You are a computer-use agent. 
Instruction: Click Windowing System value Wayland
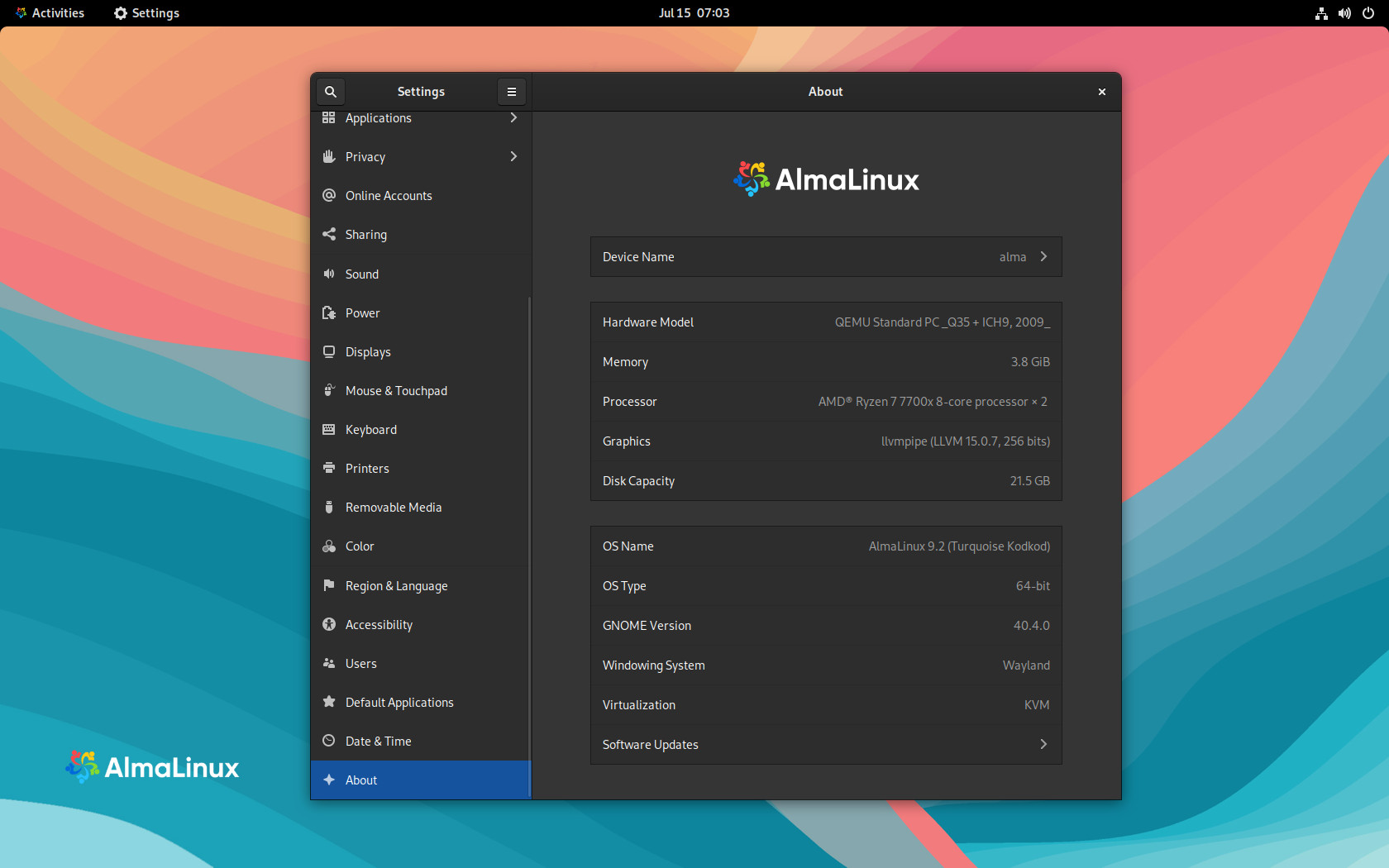[x=1026, y=665]
